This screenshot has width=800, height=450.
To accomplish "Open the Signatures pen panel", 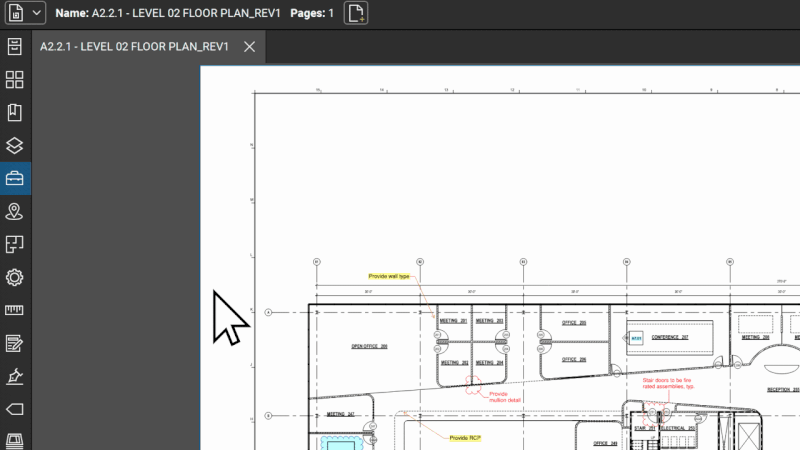I will (15, 377).
